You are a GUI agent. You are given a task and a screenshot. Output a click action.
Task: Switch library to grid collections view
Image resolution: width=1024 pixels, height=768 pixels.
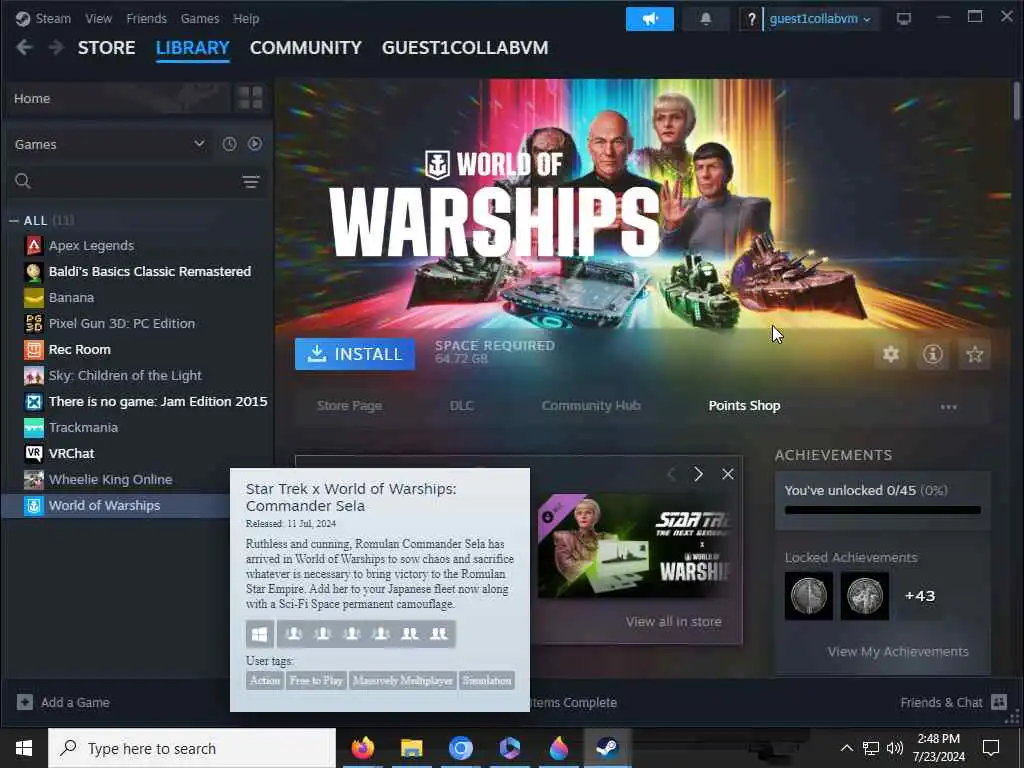[x=250, y=98]
